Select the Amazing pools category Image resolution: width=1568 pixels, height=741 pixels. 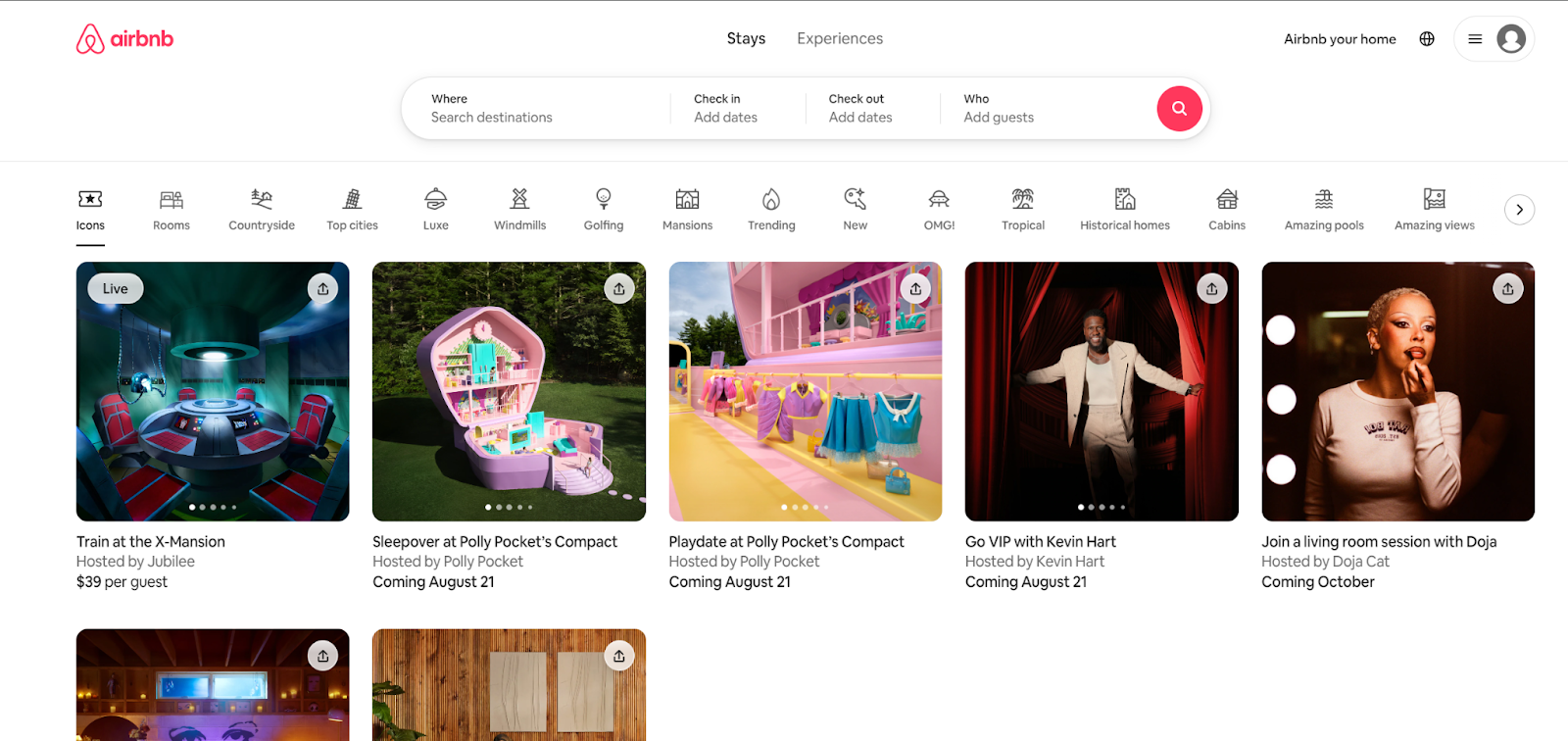1324,210
